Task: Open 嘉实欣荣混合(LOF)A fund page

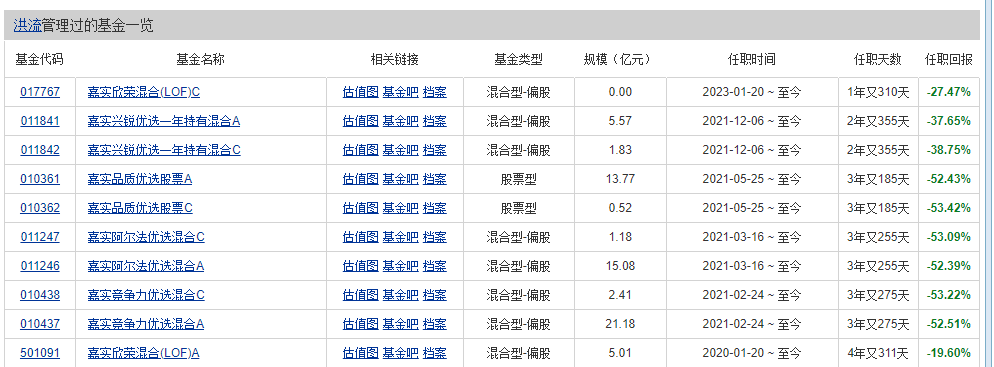Action: click(143, 353)
